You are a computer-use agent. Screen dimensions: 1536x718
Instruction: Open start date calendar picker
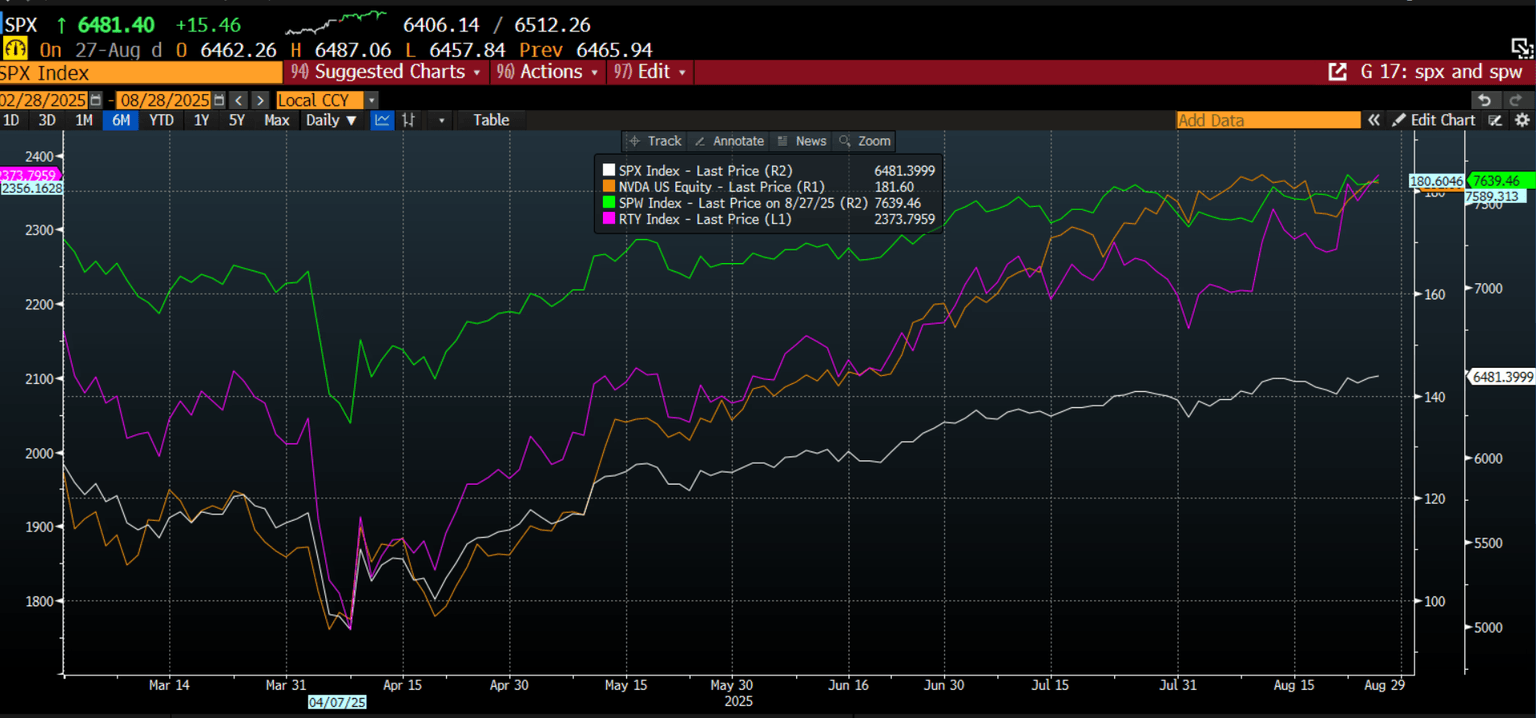96,100
